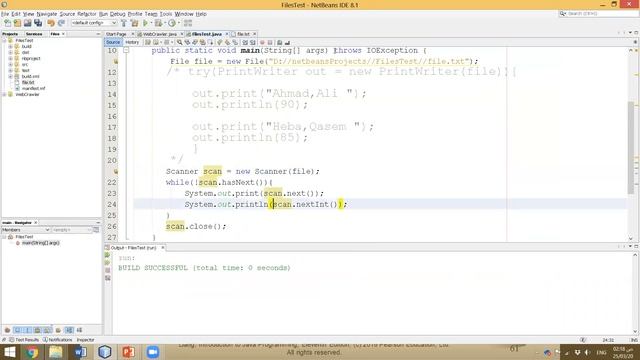This screenshot has height=360, width=640.
Task: Open File Explorer from the taskbar
Action: click(56, 352)
